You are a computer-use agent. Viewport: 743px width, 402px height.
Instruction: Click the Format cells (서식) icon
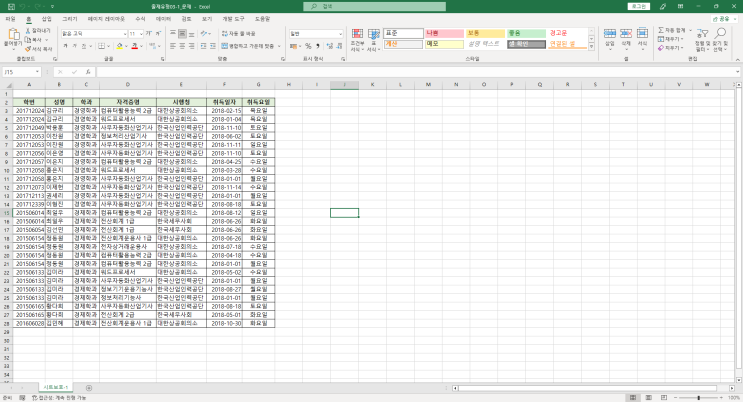point(642,33)
